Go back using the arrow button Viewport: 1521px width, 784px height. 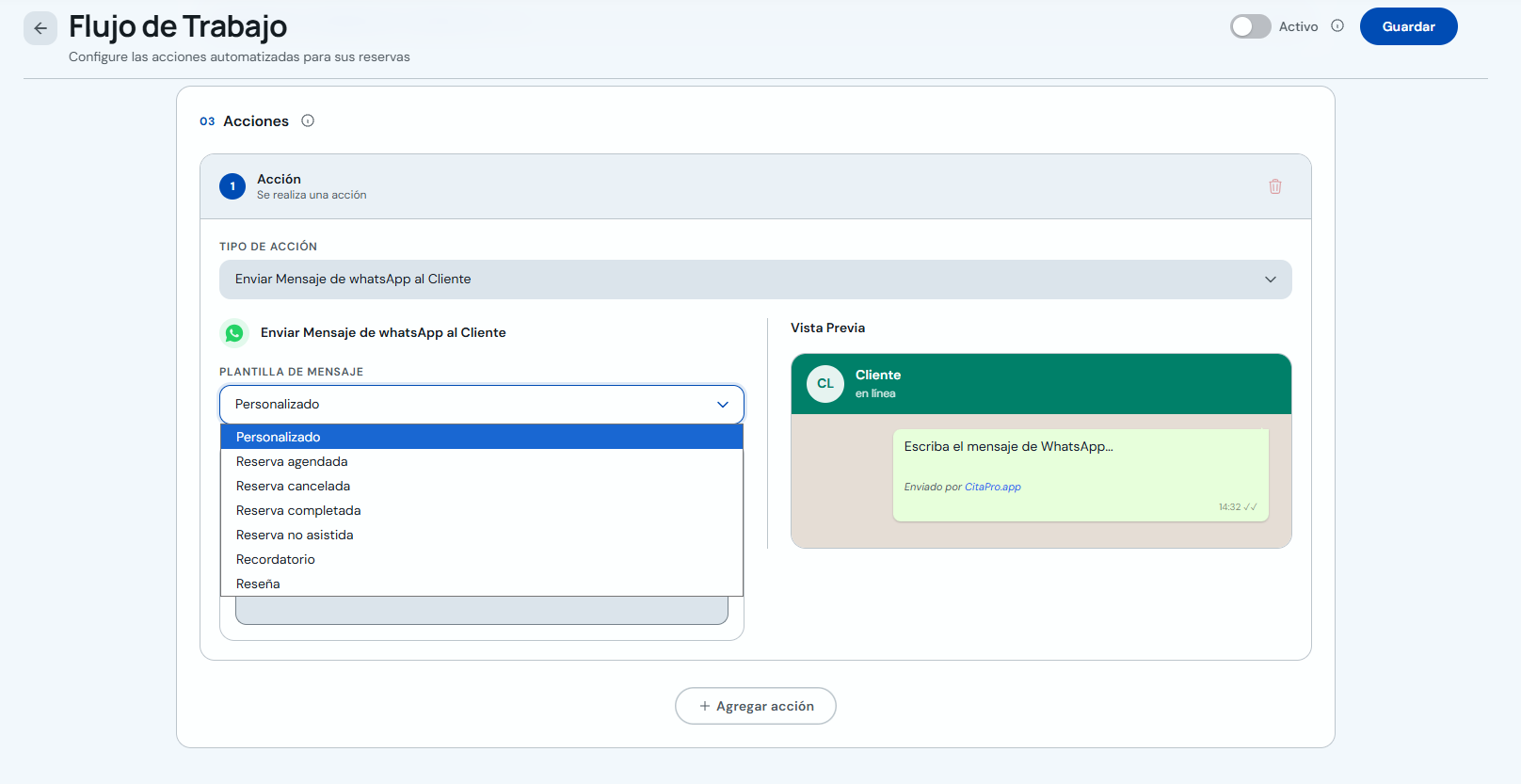click(x=40, y=28)
